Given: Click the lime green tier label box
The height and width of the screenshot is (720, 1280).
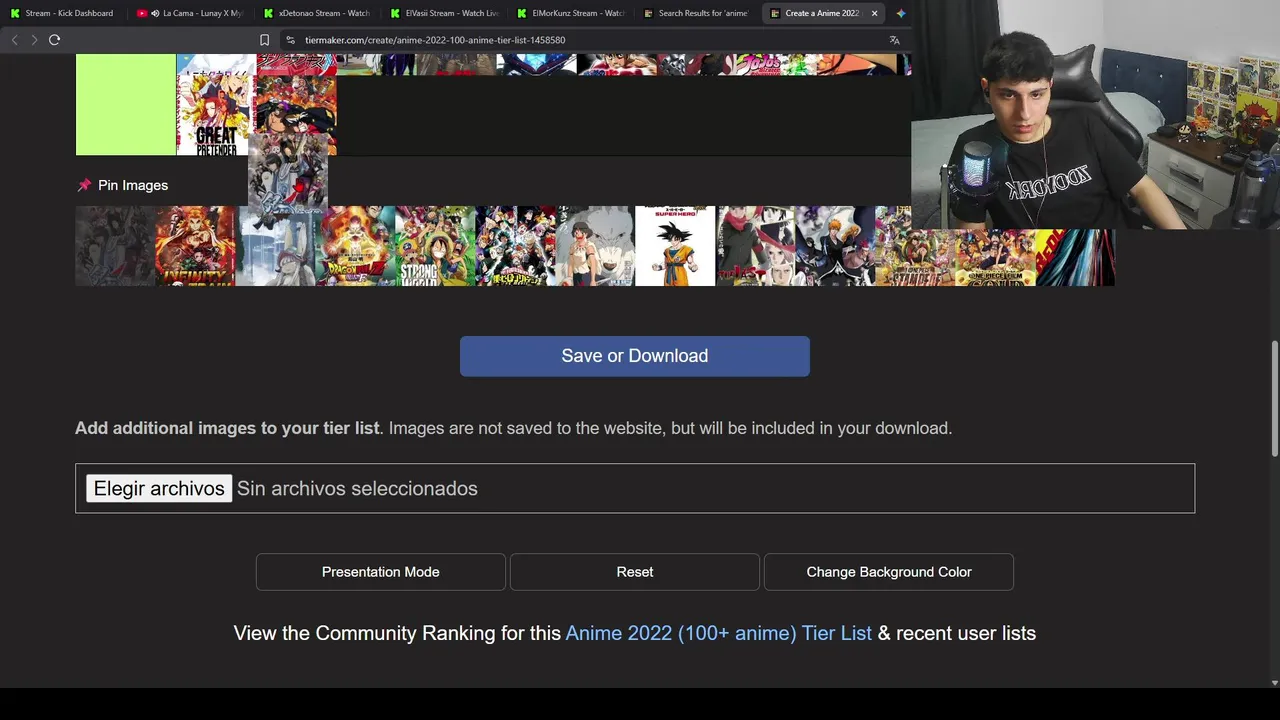Looking at the screenshot, I should tap(126, 105).
